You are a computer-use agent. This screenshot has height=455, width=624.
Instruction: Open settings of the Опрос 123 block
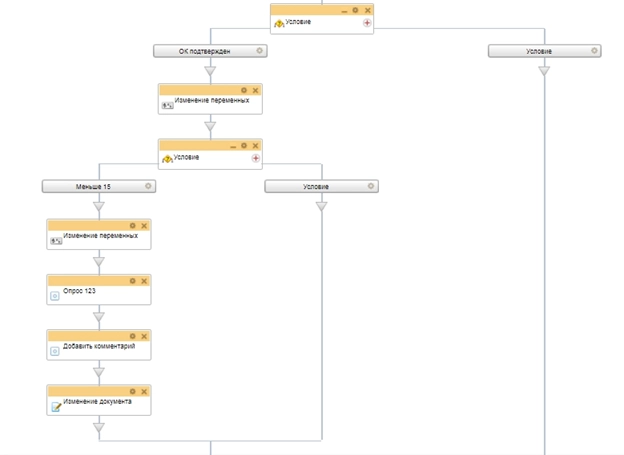[133, 281]
